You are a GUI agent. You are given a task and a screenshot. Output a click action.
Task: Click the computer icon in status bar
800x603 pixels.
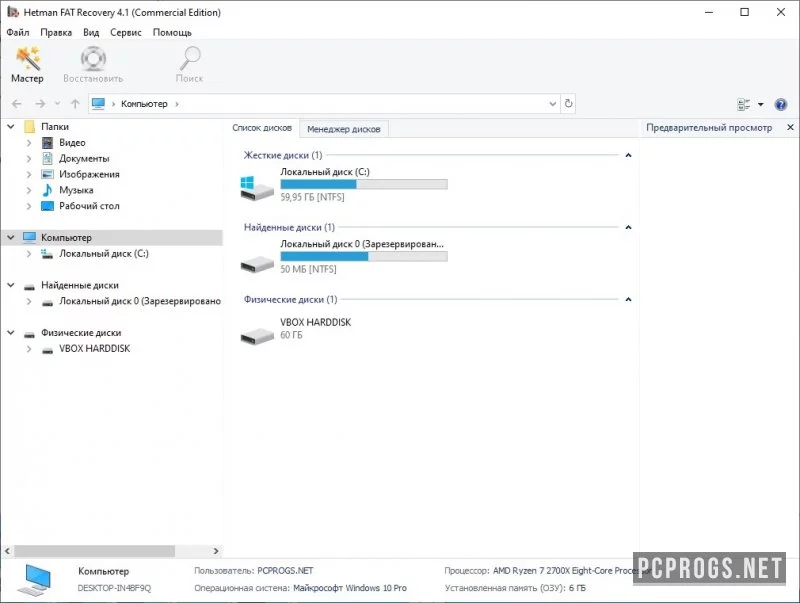(34, 580)
